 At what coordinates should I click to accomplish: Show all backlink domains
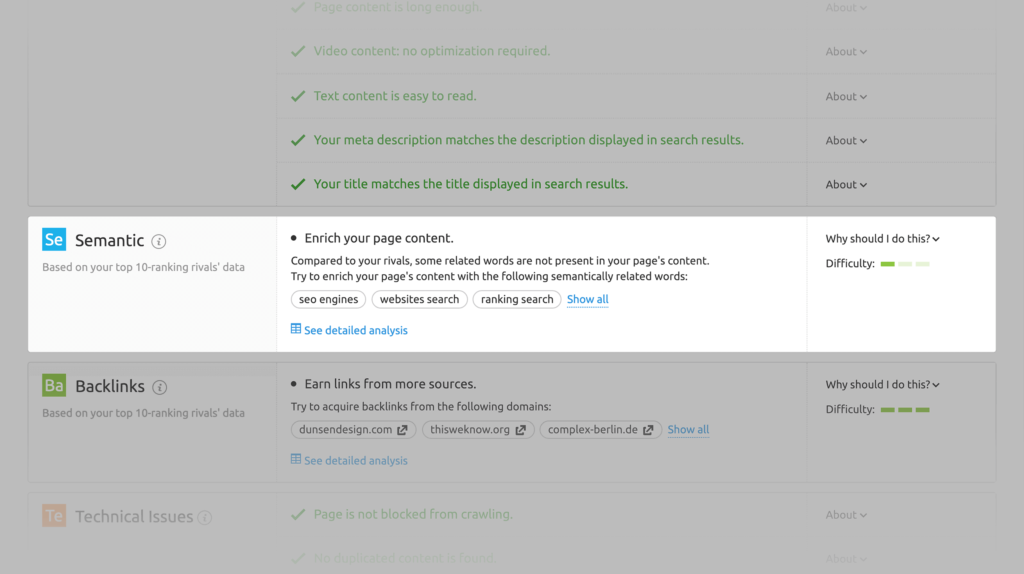click(x=688, y=430)
